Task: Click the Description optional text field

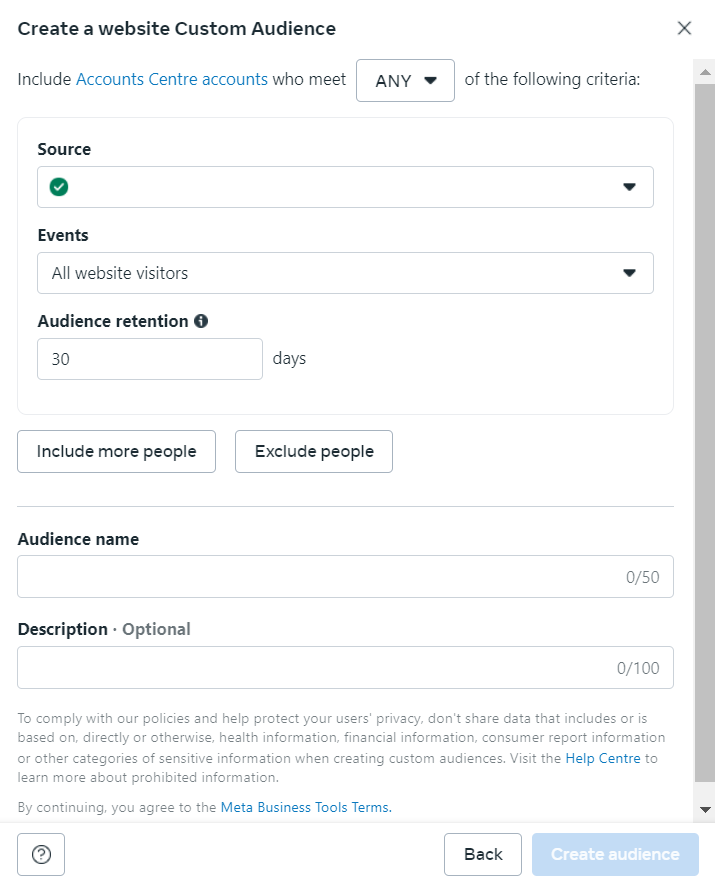Action: (x=345, y=668)
